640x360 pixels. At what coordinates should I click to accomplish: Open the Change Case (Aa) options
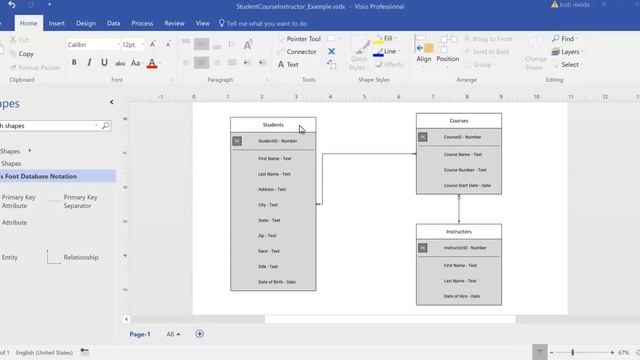(136, 63)
